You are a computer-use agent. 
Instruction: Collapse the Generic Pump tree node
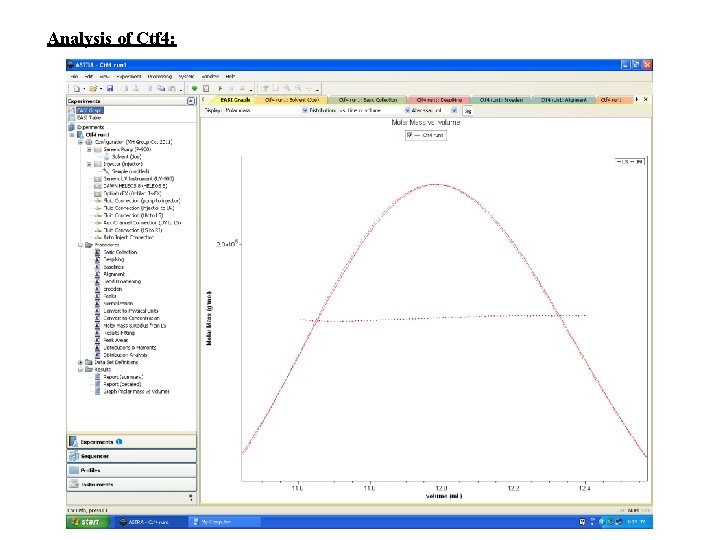[x=90, y=150]
